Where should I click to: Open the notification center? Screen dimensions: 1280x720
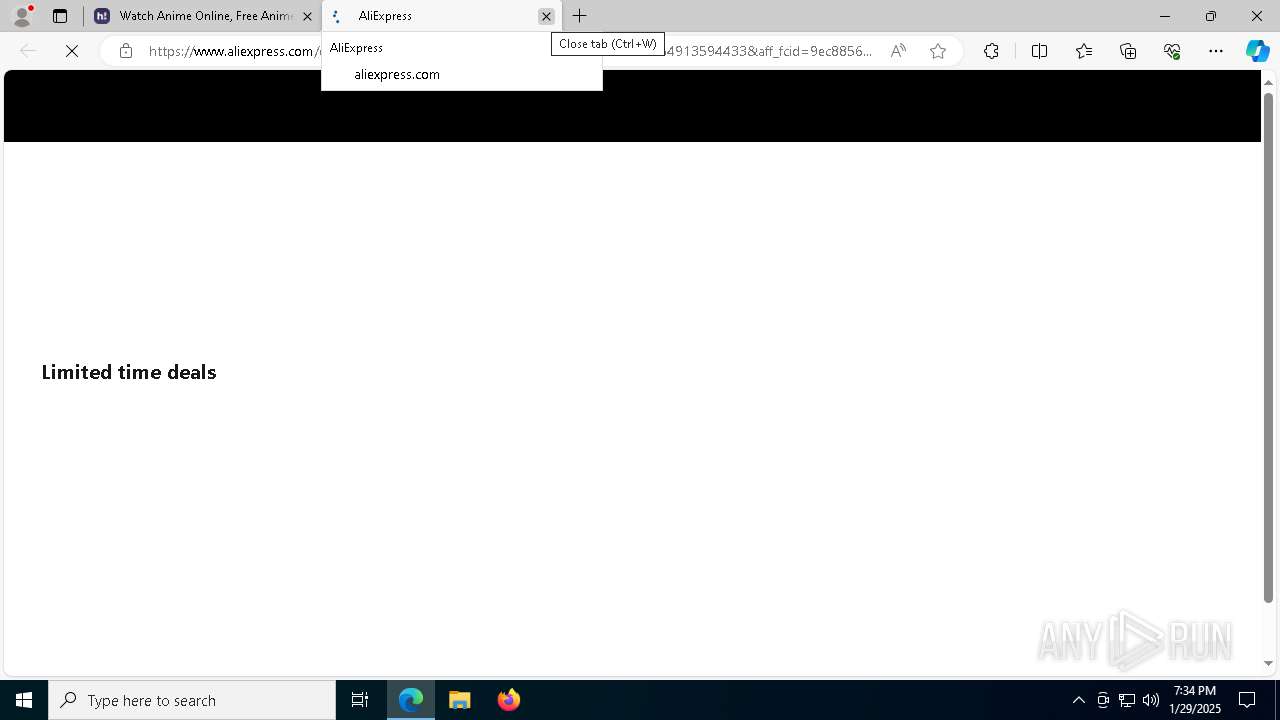click(1248, 700)
